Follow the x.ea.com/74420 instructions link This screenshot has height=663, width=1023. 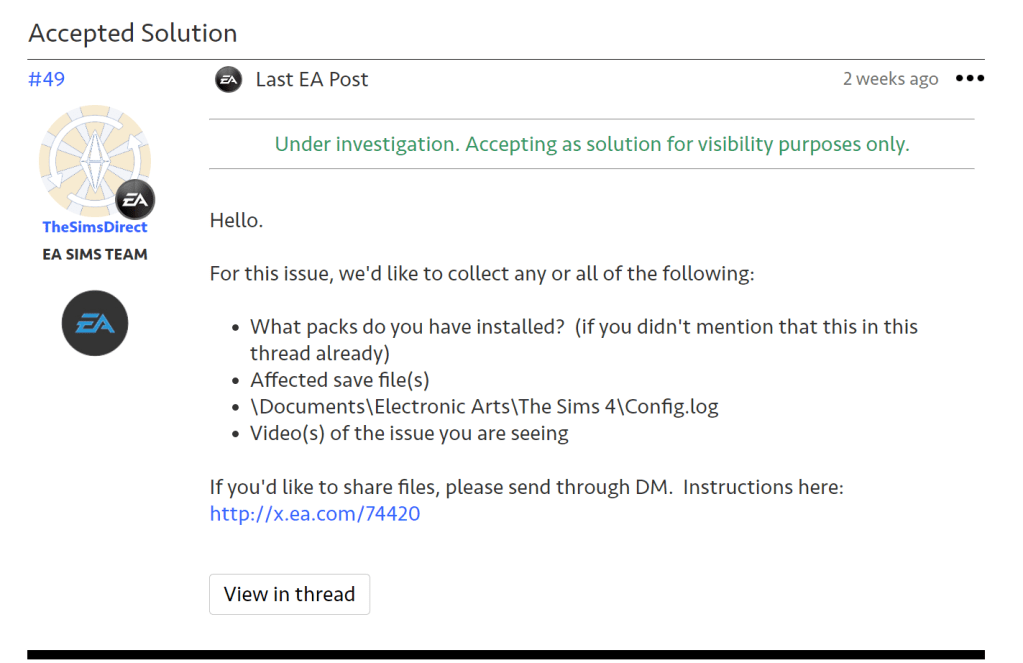tap(314, 514)
